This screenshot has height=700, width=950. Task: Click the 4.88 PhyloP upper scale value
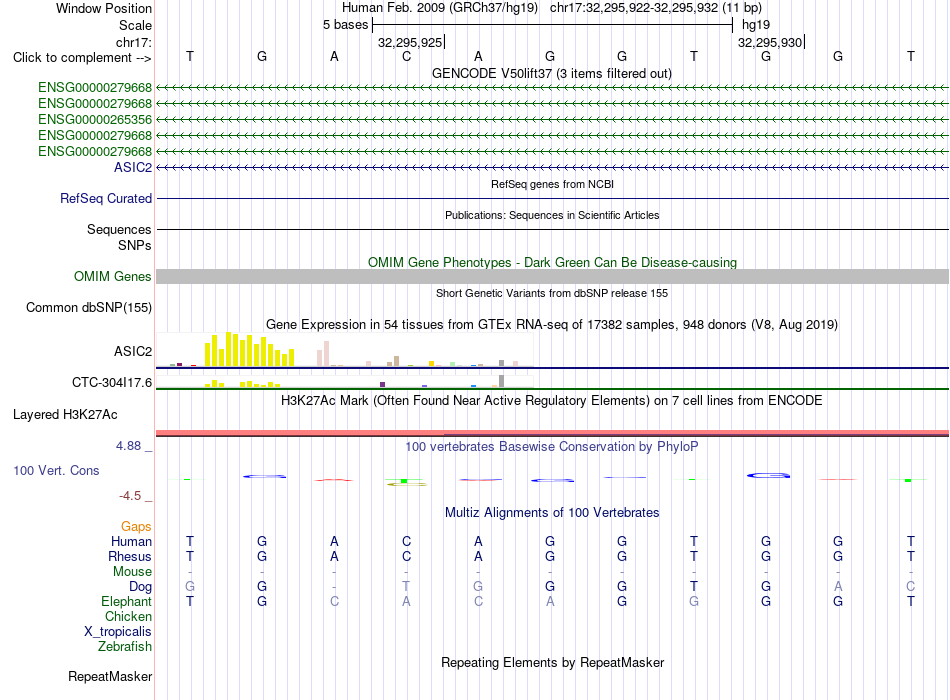click(128, 445)
